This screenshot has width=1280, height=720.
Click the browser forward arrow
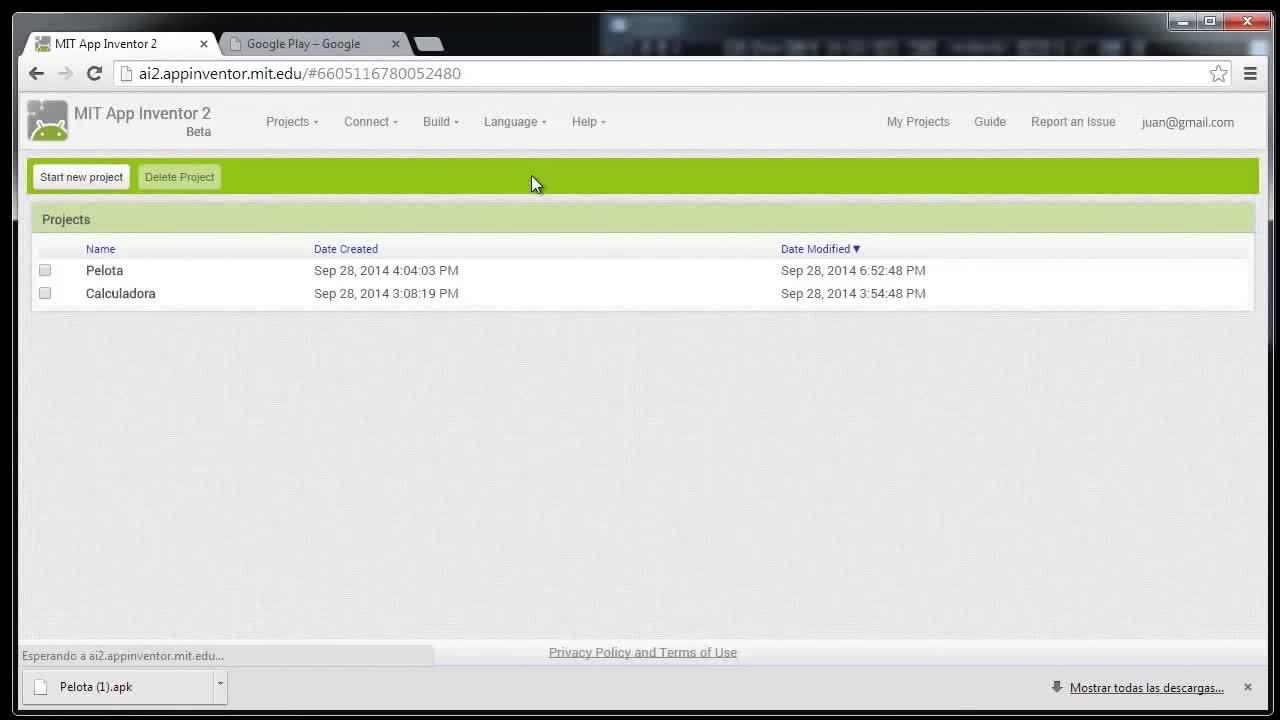65,73
